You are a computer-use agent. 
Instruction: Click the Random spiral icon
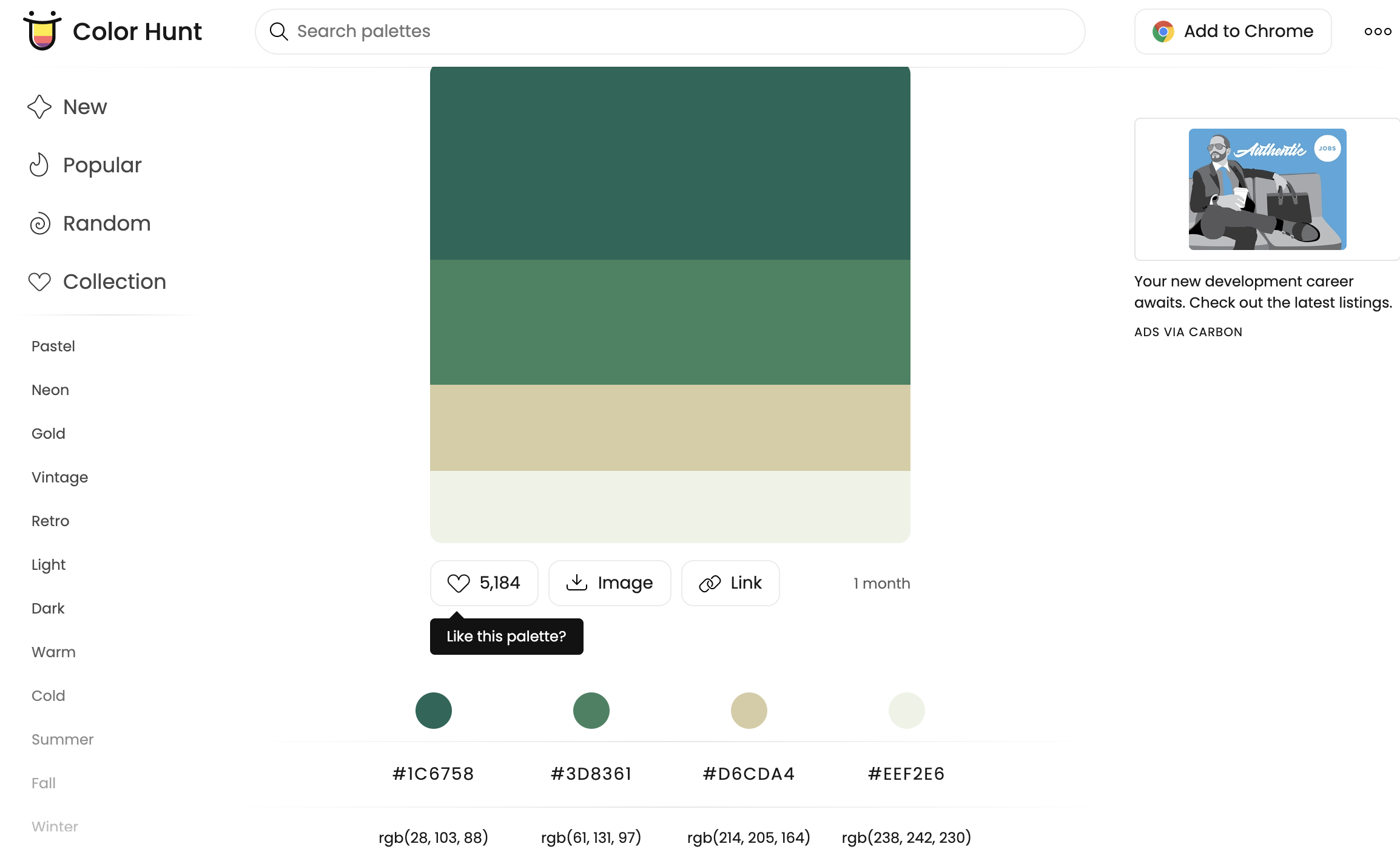coord(40,223)
